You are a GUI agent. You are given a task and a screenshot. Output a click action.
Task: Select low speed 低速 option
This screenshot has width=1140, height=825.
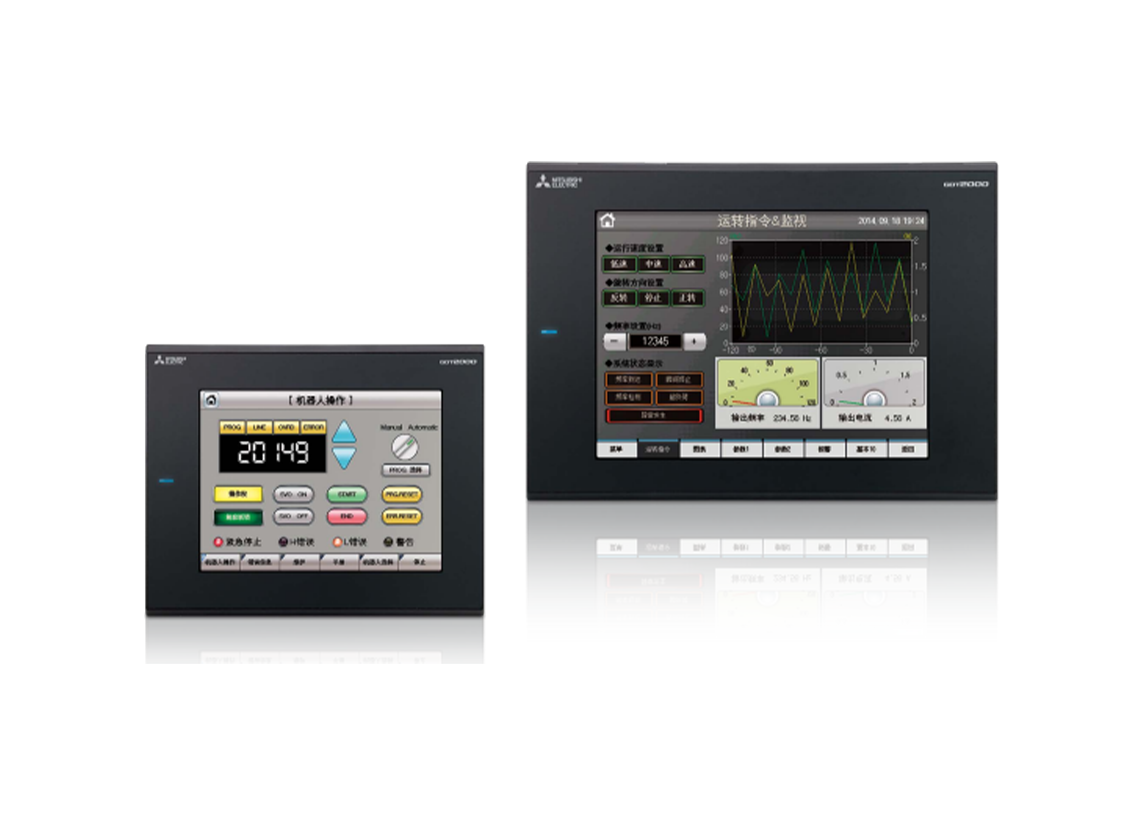(x=620, y=264)
